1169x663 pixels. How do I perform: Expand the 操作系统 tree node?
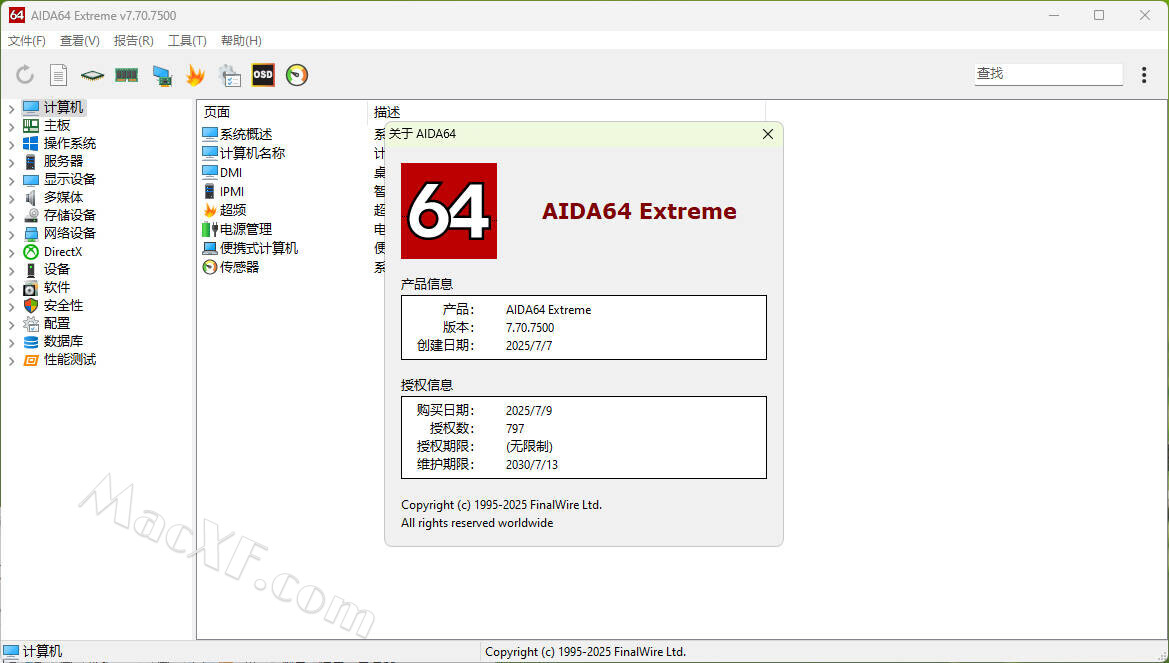click(x=11, y=144)
